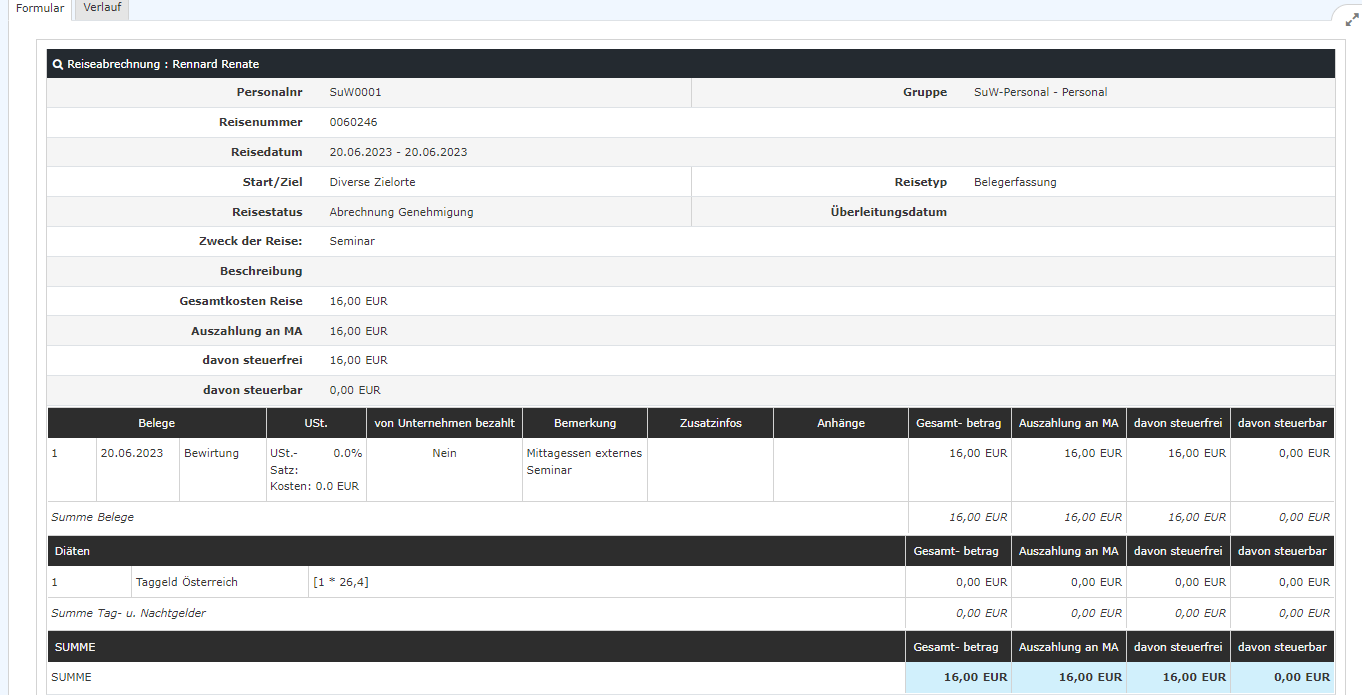Image resolution: width=1362 pixels, height=695 pixels.
Task: Click the Bewirtung receipt entry
Action: 211,453
